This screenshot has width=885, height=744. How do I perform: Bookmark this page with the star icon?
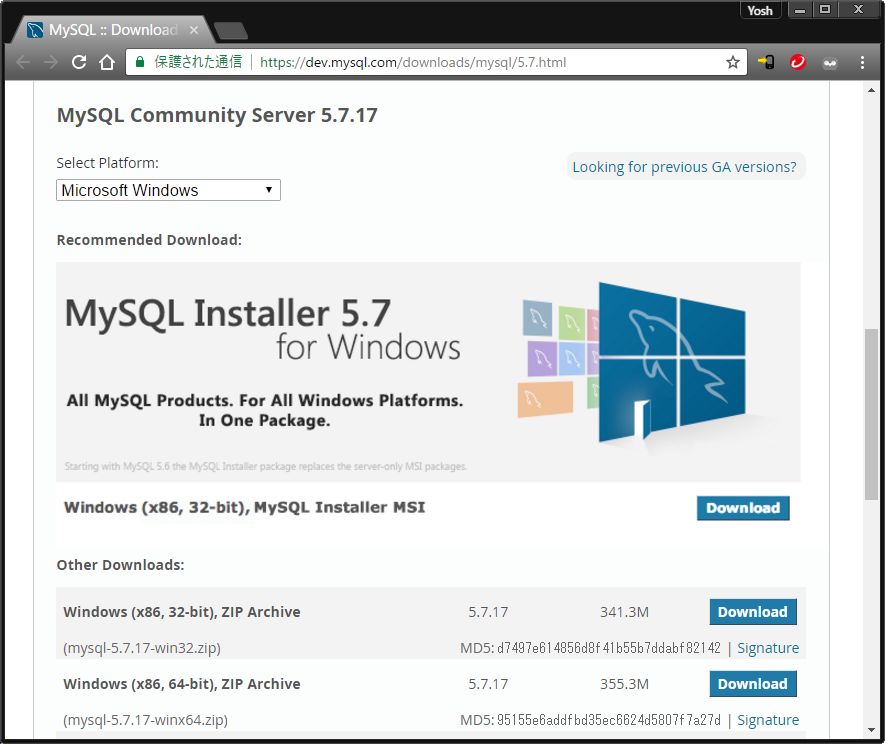[733, 62]
